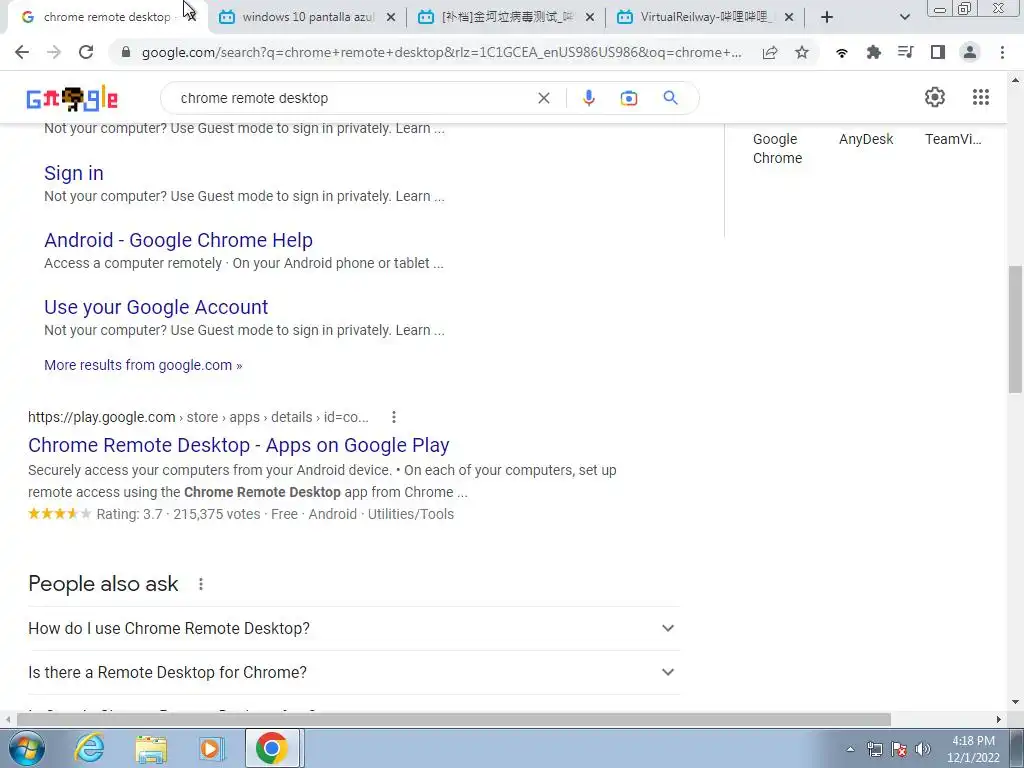Open the Wi-Fi extension icon
The image size is (1024, 768).
(x=842, y=53)
